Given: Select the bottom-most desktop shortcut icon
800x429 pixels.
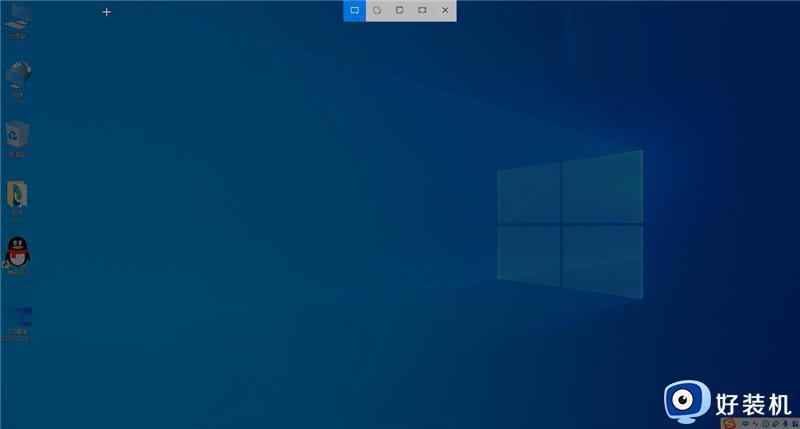Looking at the screenshot, I should coord(18,321).
